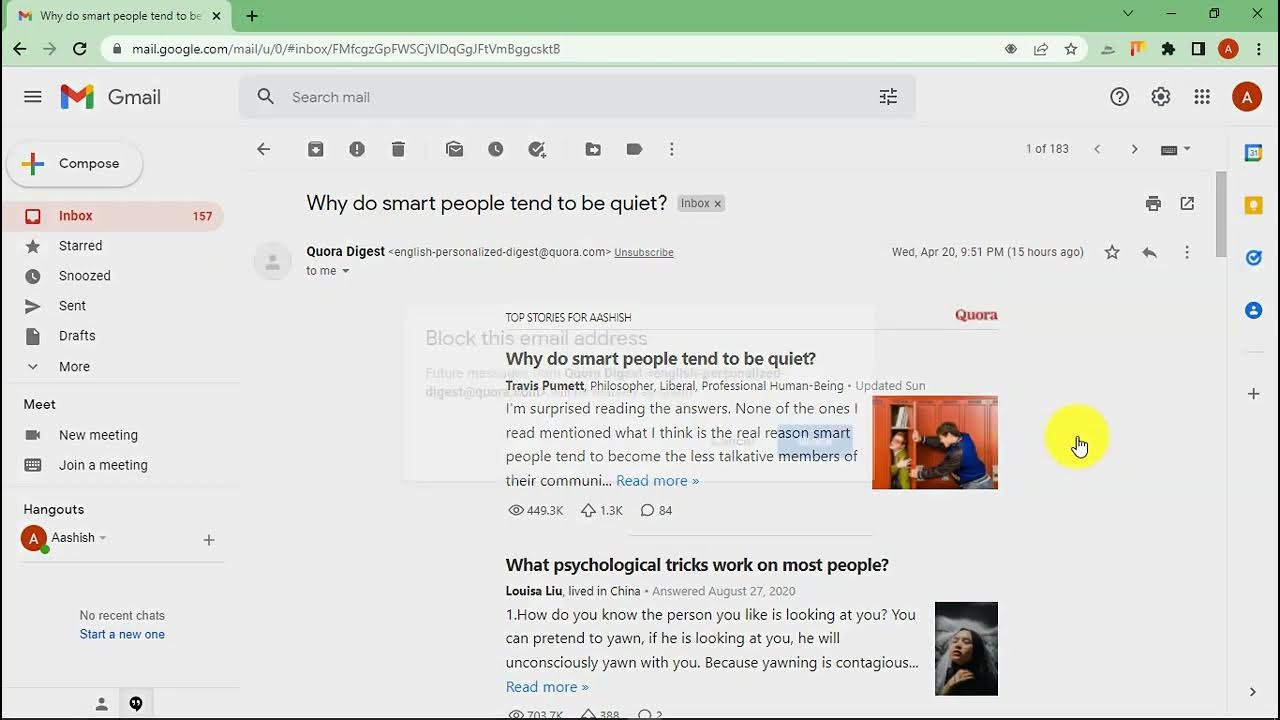Open Gmail support help icon
Screen dimensions: 1280x720
pyautogui.click(x=1120, y=97)
